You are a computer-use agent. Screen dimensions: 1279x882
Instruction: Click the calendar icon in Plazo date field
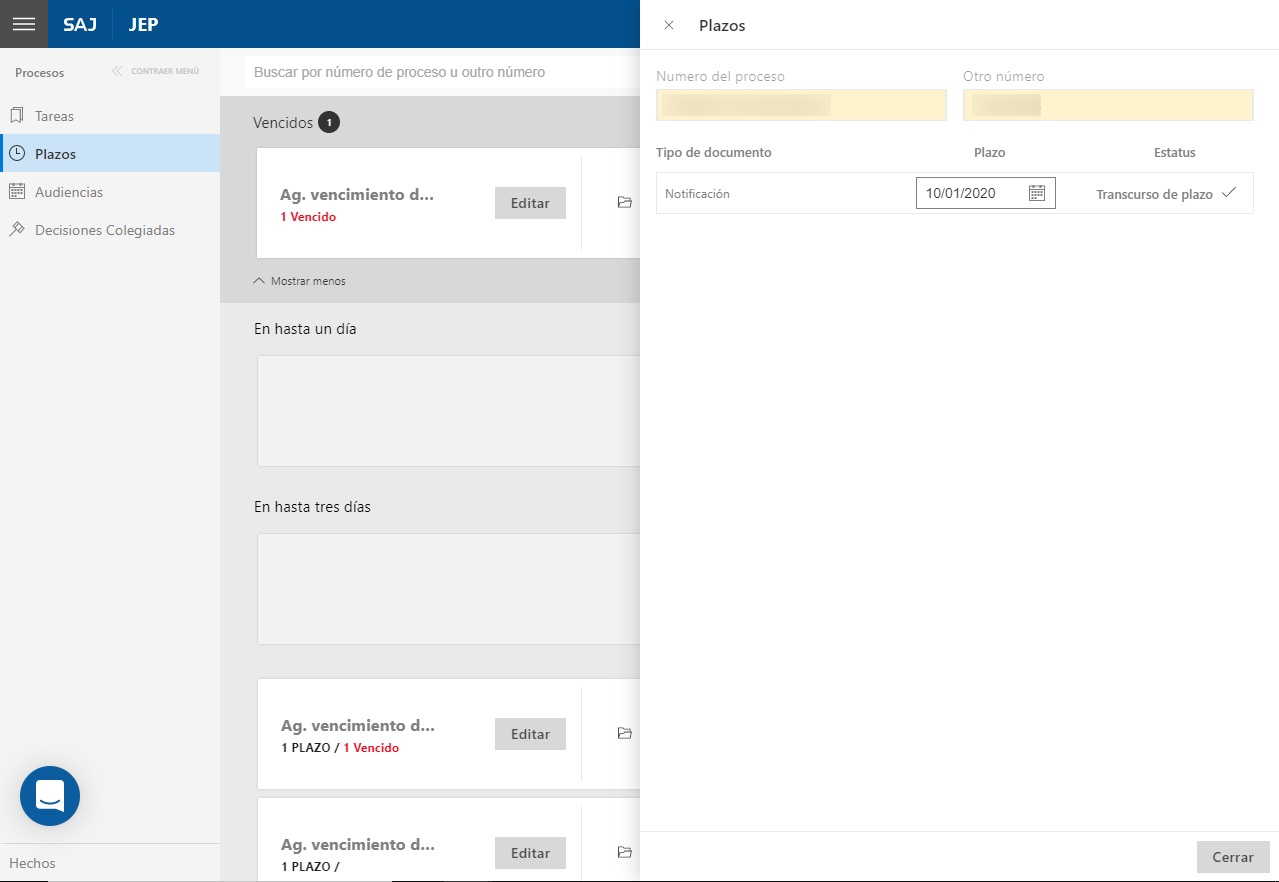[x=1037, y=194]
